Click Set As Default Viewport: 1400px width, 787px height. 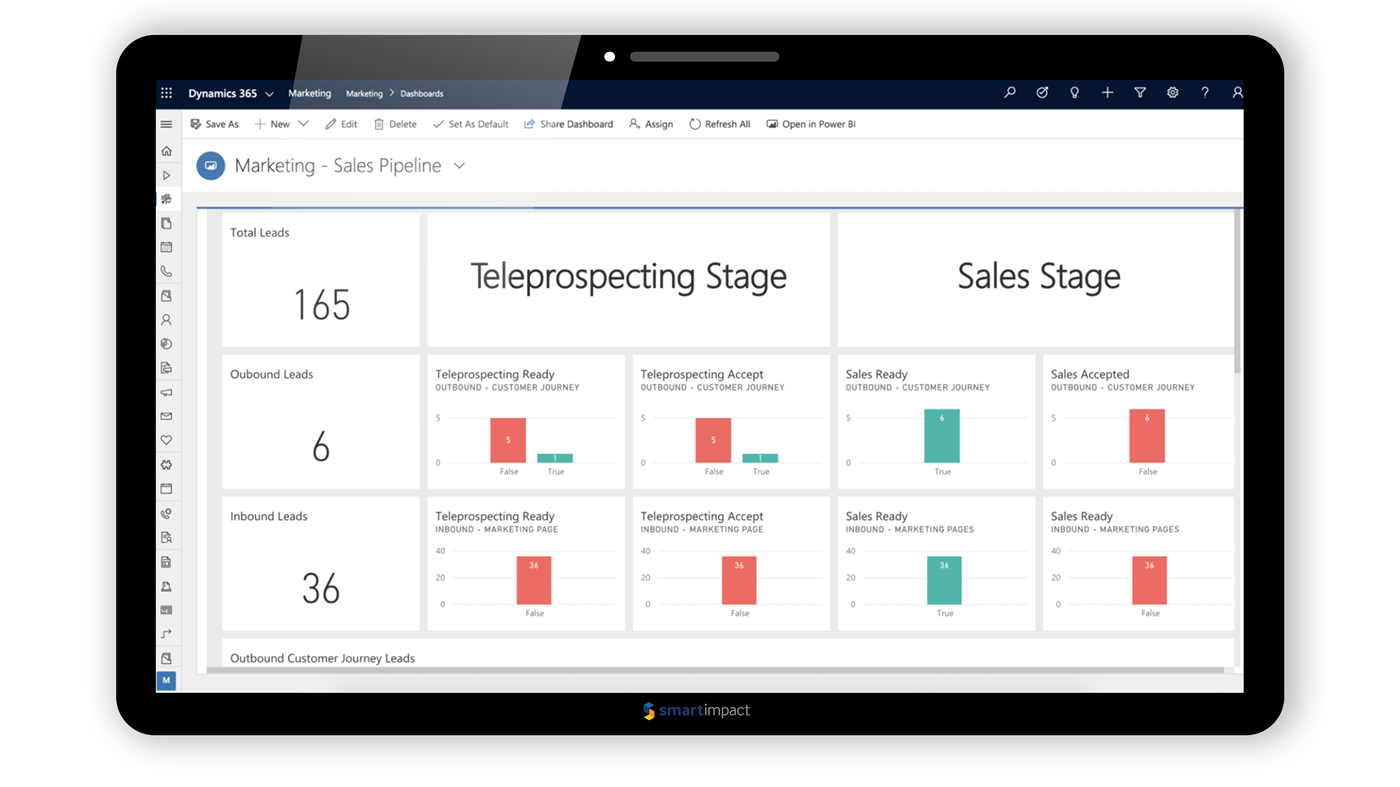tap(470, 124)
